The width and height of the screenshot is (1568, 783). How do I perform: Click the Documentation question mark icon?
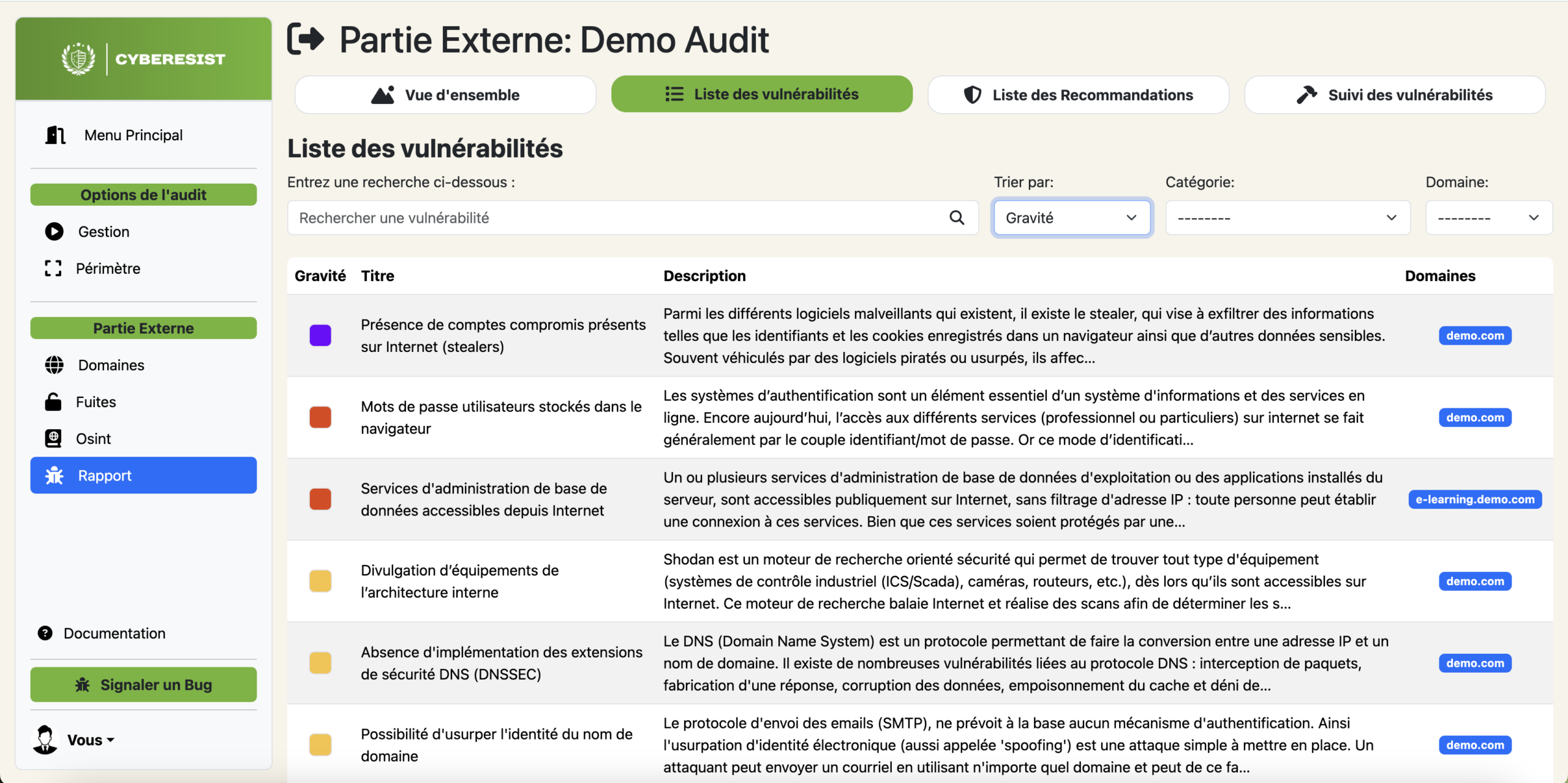pos(45,633)
